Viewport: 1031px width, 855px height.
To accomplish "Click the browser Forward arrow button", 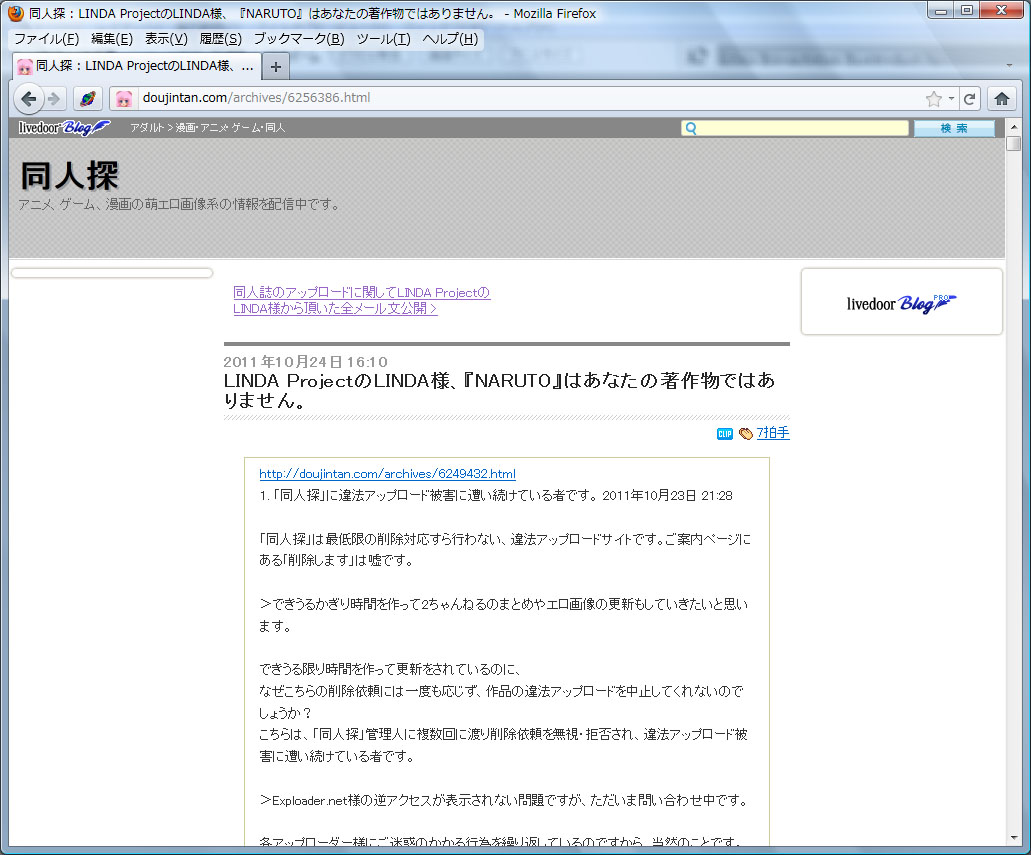I will coord(54,98).
